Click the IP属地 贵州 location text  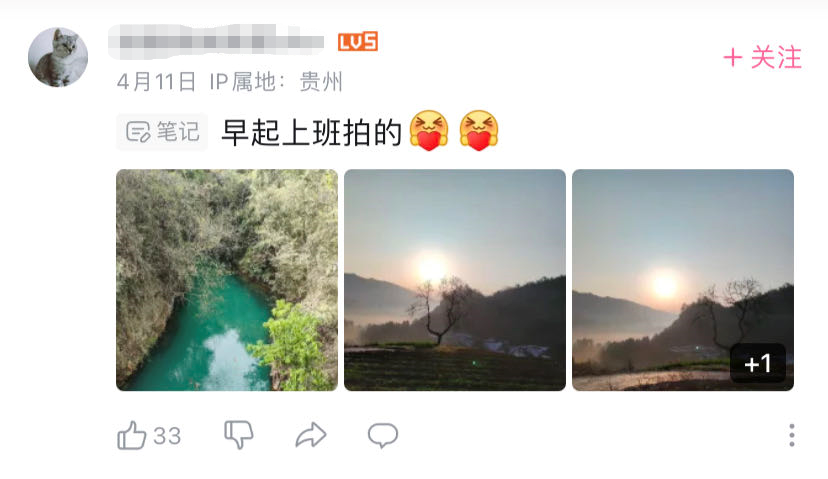point(276,82)
